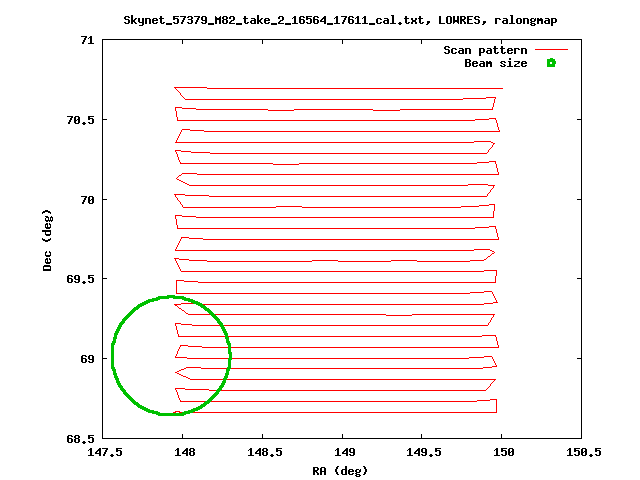This screenshot has height=480, width=640.
Task: Click the 'Beam size' legend label
Action: [x=496, y=63]
